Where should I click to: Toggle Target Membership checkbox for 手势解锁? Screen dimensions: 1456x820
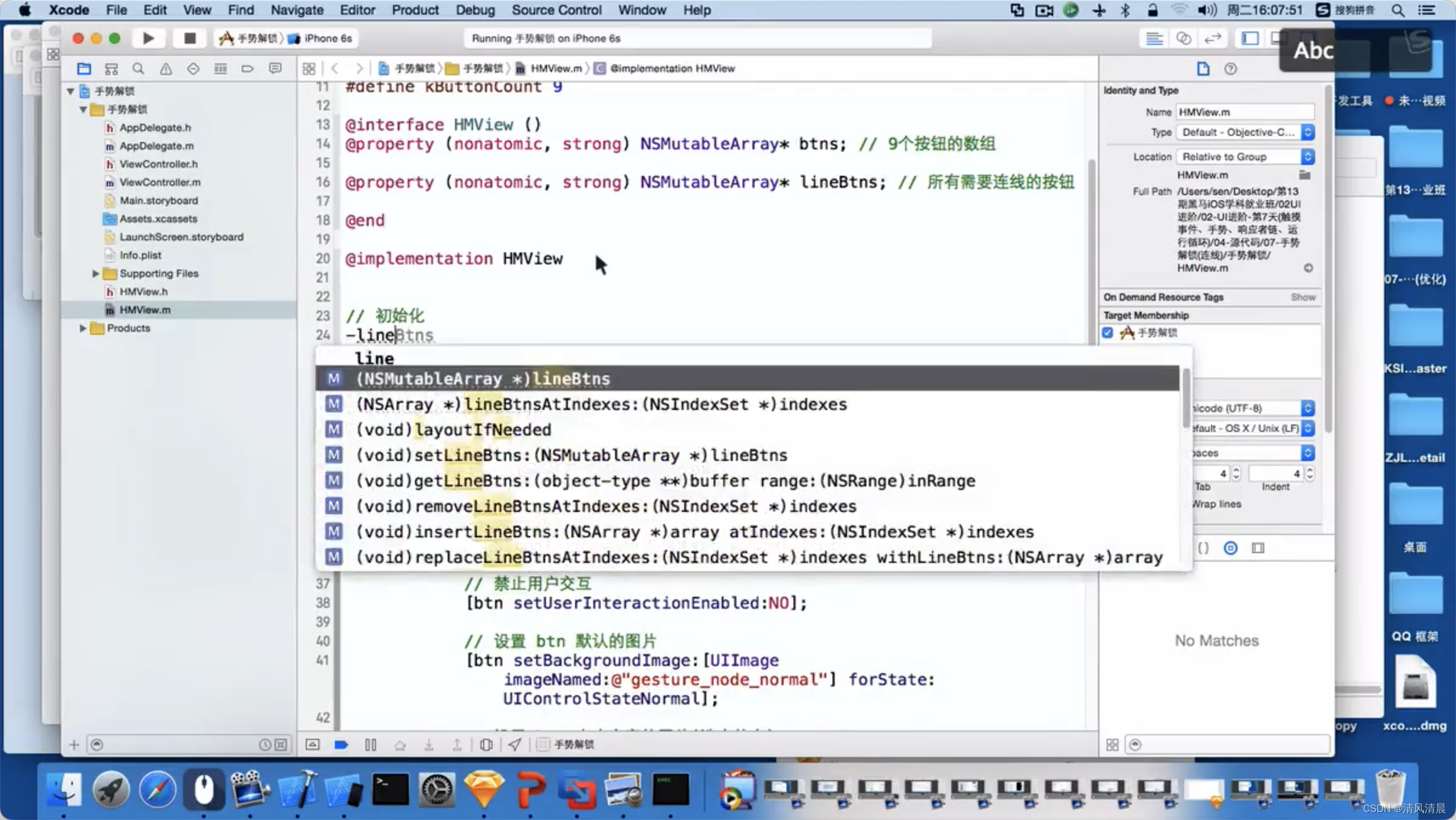[1107, 332]
